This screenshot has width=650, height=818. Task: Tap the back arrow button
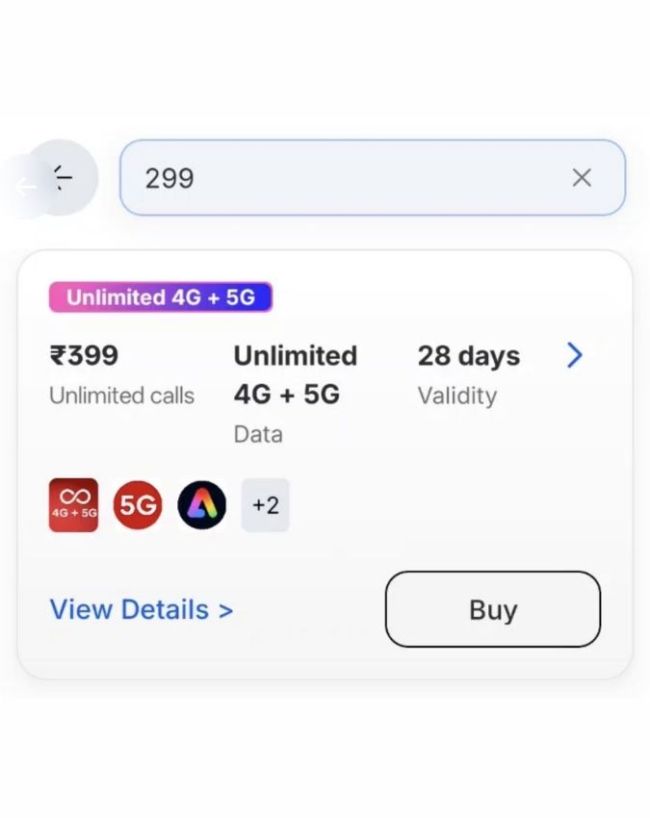(25, 186)
